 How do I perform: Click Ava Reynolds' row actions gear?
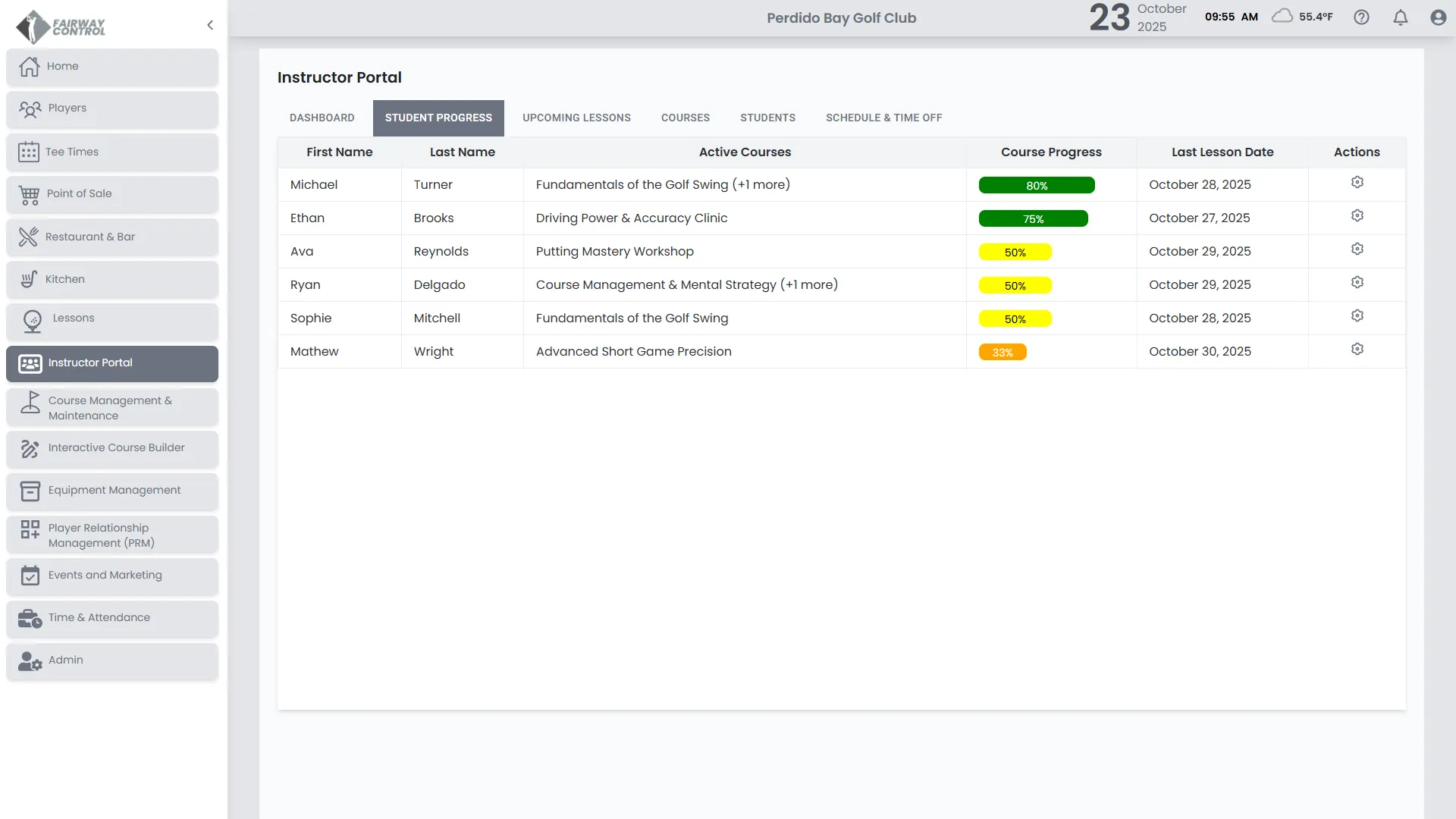[x=1357, y=249]
